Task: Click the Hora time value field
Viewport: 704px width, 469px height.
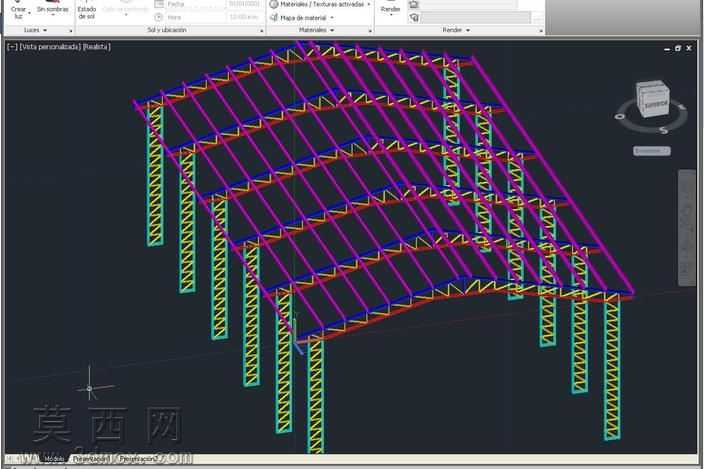Action: pyautogui.click(x=244, y=17)
